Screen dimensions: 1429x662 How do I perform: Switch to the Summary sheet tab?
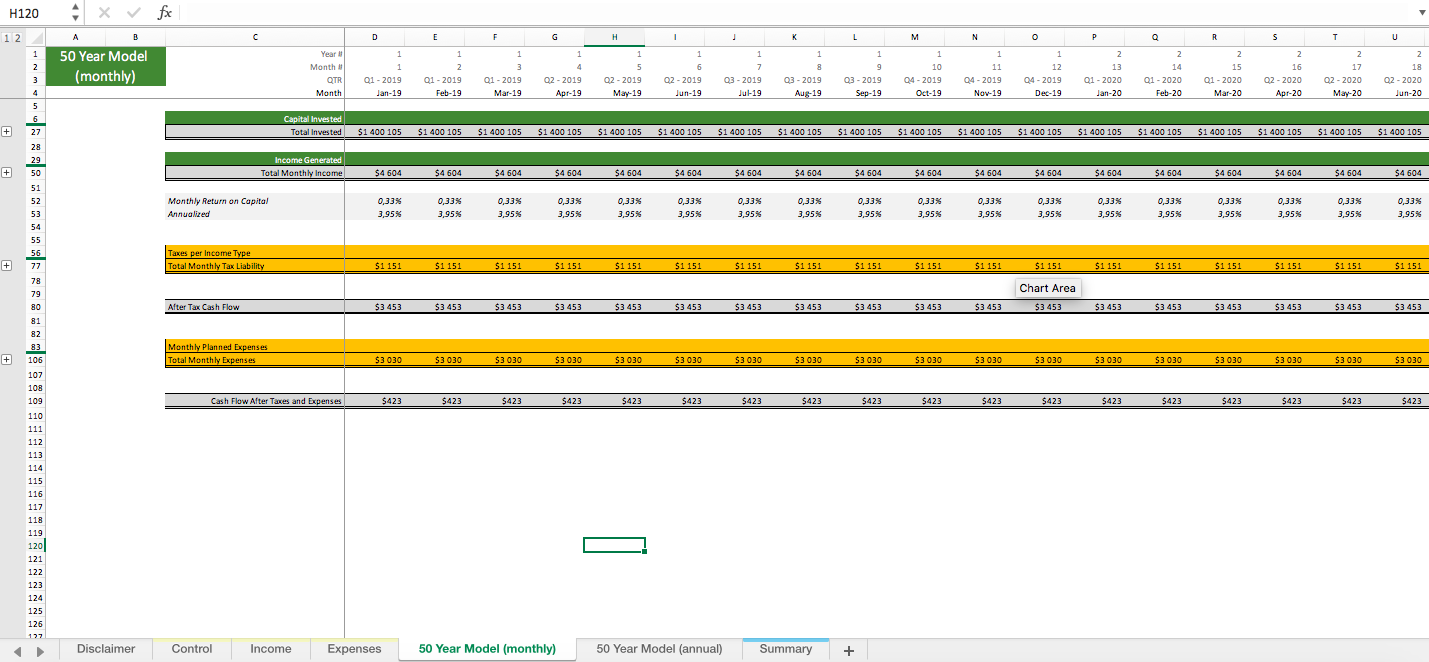click(786, 649)
